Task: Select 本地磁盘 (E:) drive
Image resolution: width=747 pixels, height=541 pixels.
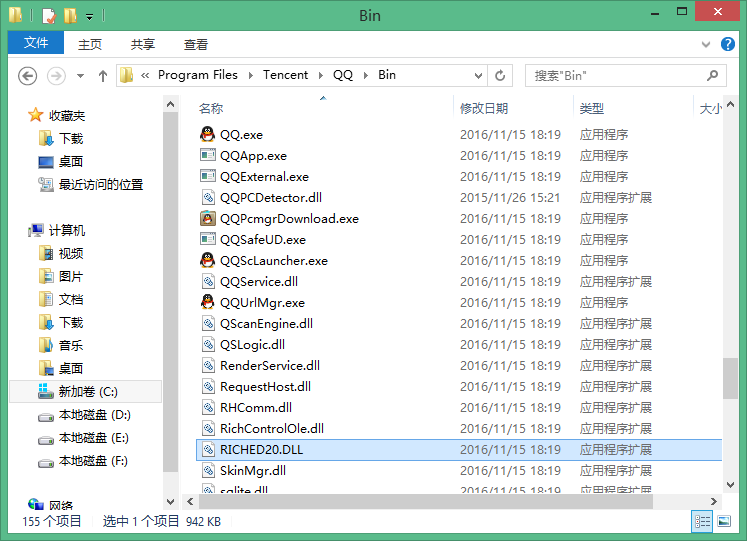Action: coord(83,438)
